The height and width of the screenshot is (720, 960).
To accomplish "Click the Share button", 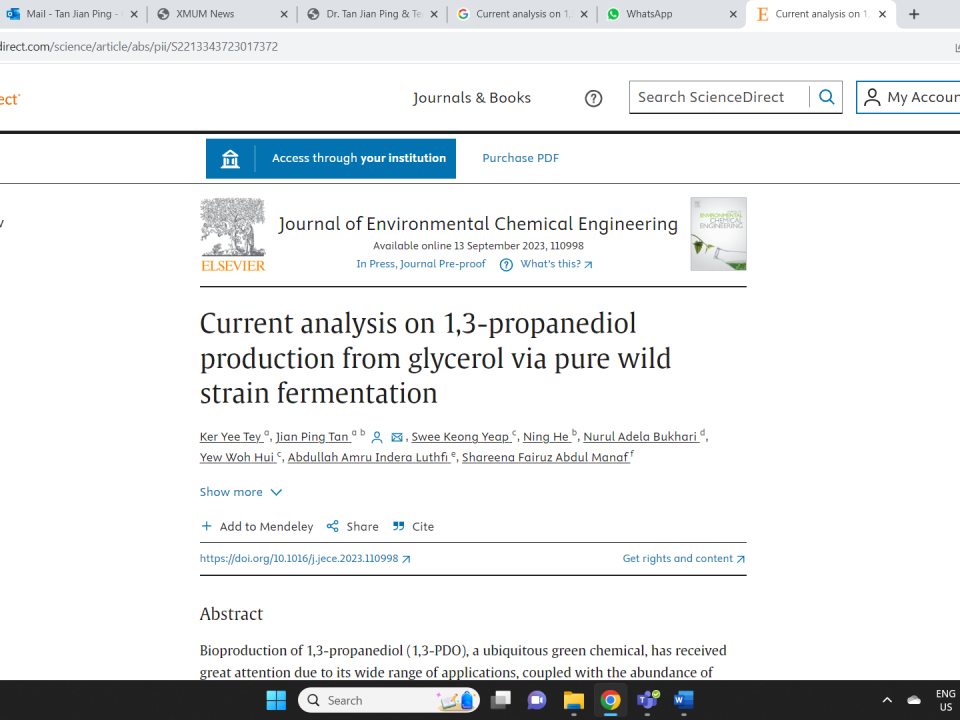I will coord(353,527).
